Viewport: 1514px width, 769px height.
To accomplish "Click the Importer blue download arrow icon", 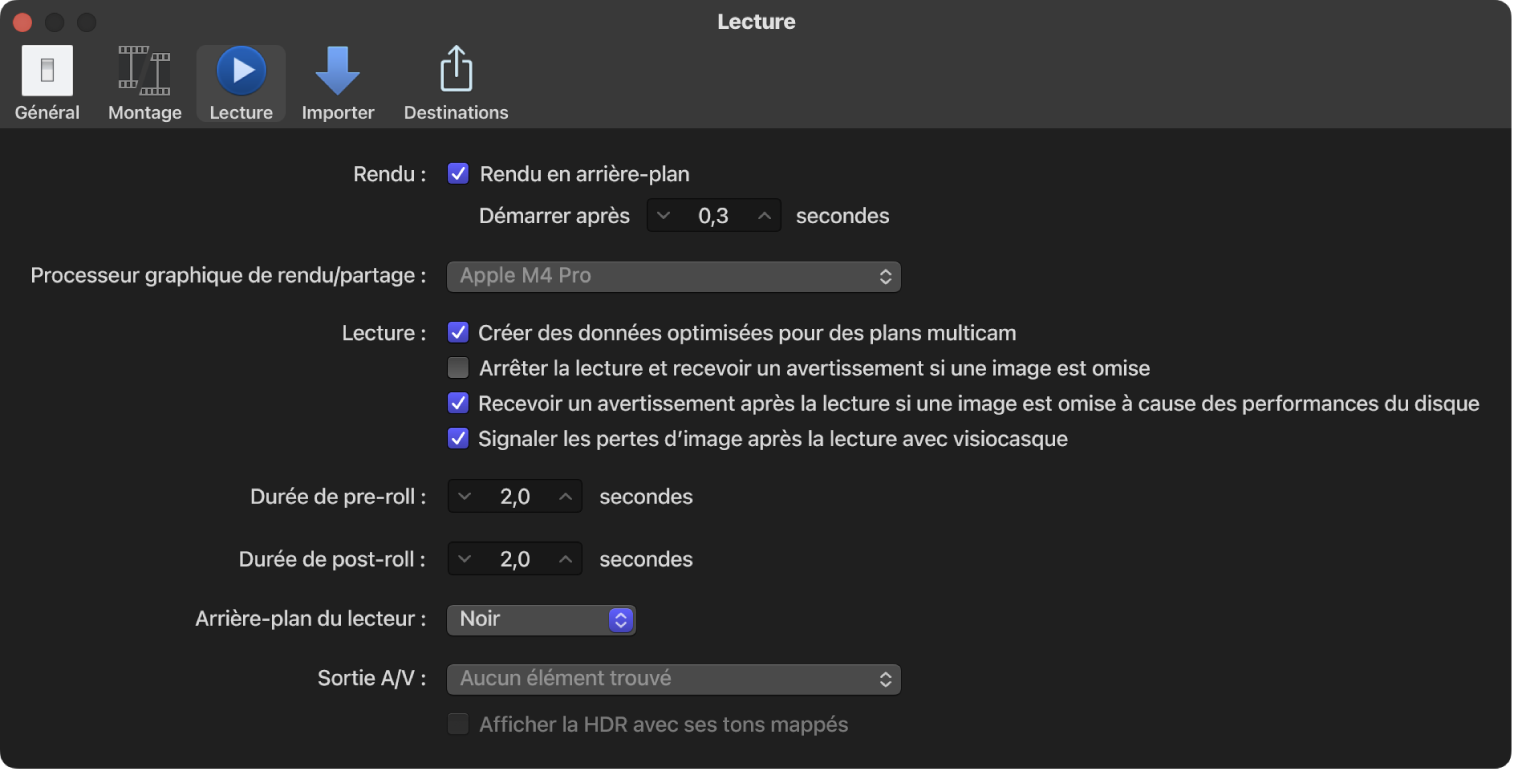I will pos(338,68).
